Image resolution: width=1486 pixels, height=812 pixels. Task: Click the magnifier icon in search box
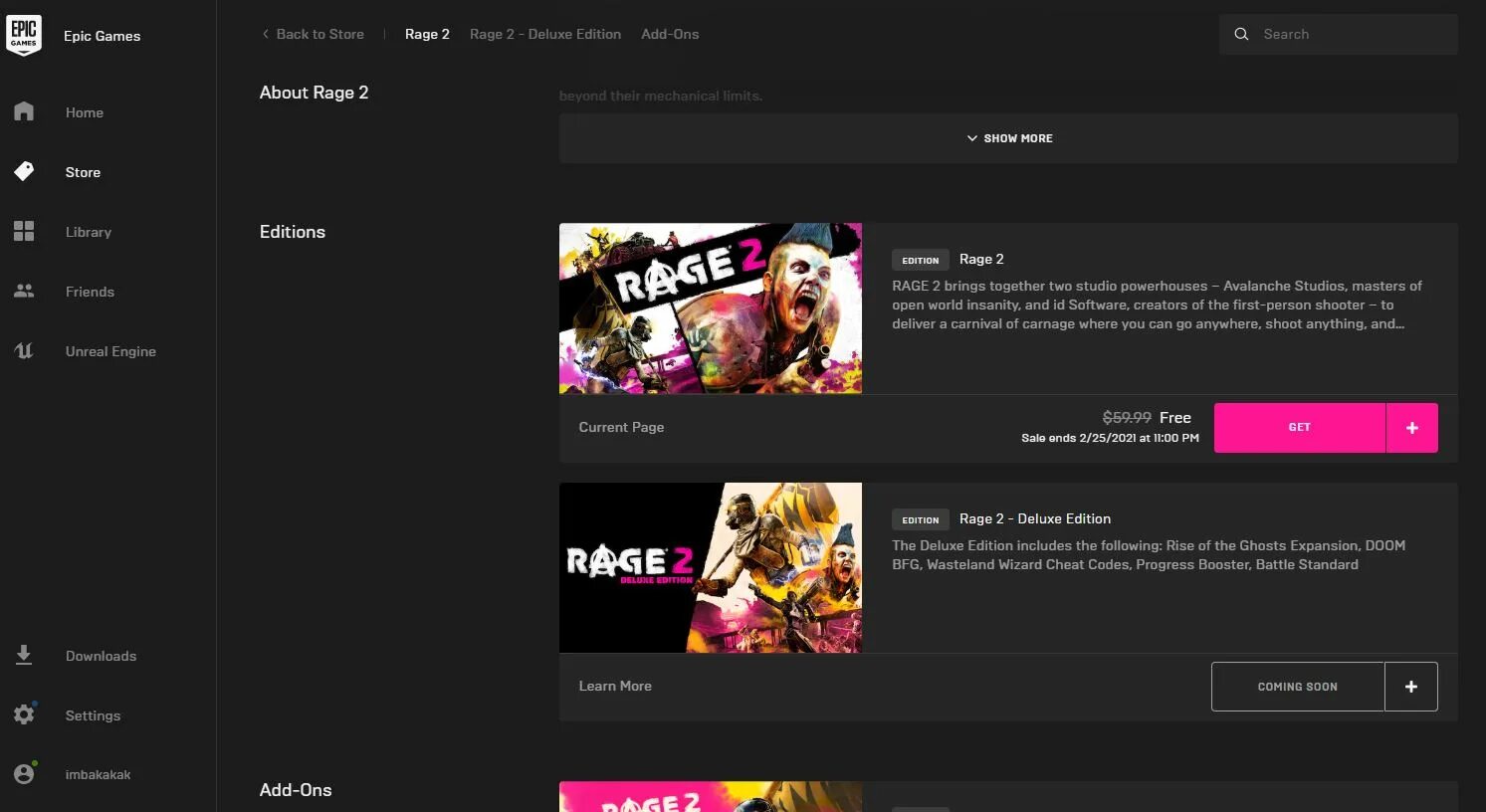[1241, 34]
